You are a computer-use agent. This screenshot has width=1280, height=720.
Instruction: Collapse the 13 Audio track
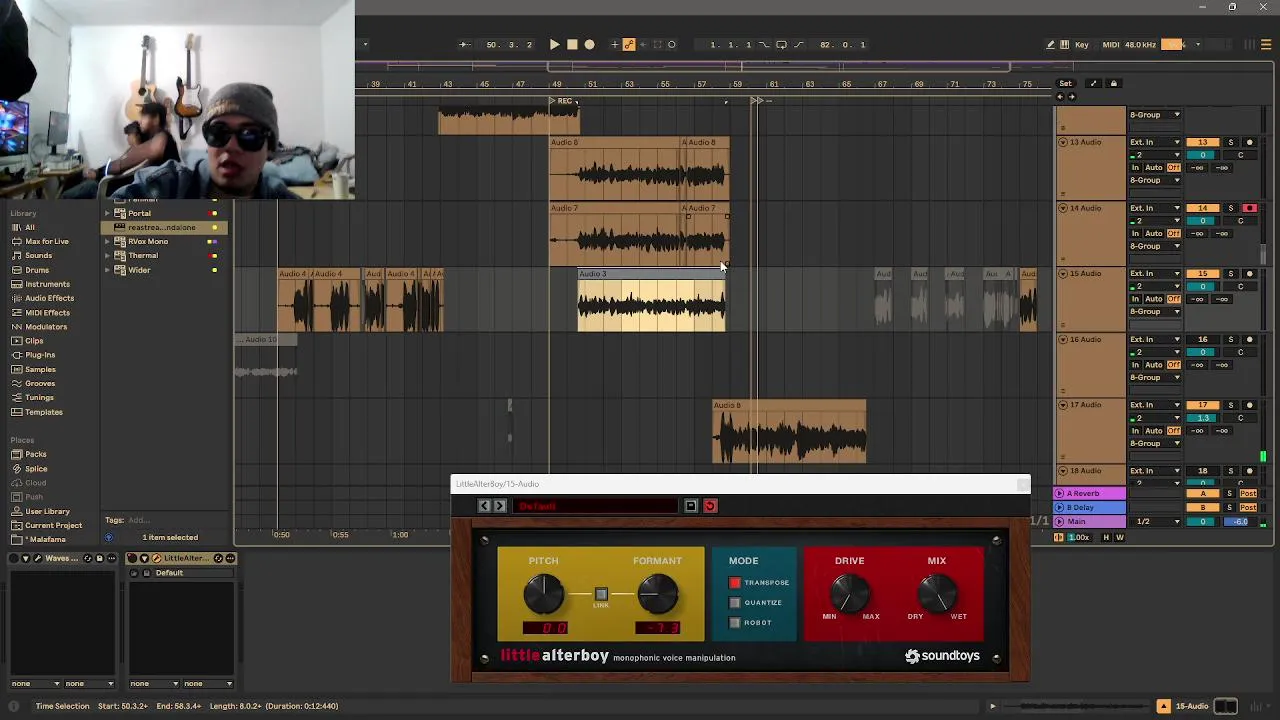[x=1062, y=142]
